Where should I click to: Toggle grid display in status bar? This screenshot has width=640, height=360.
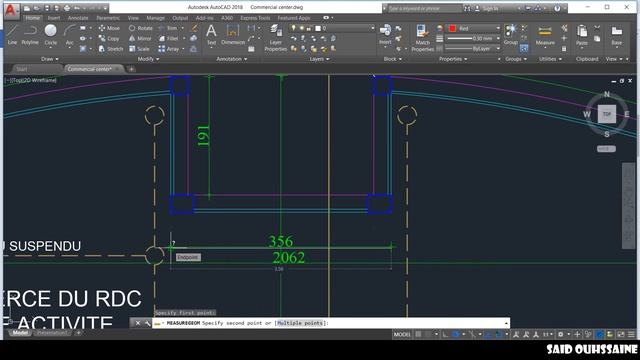click(418, 334)
